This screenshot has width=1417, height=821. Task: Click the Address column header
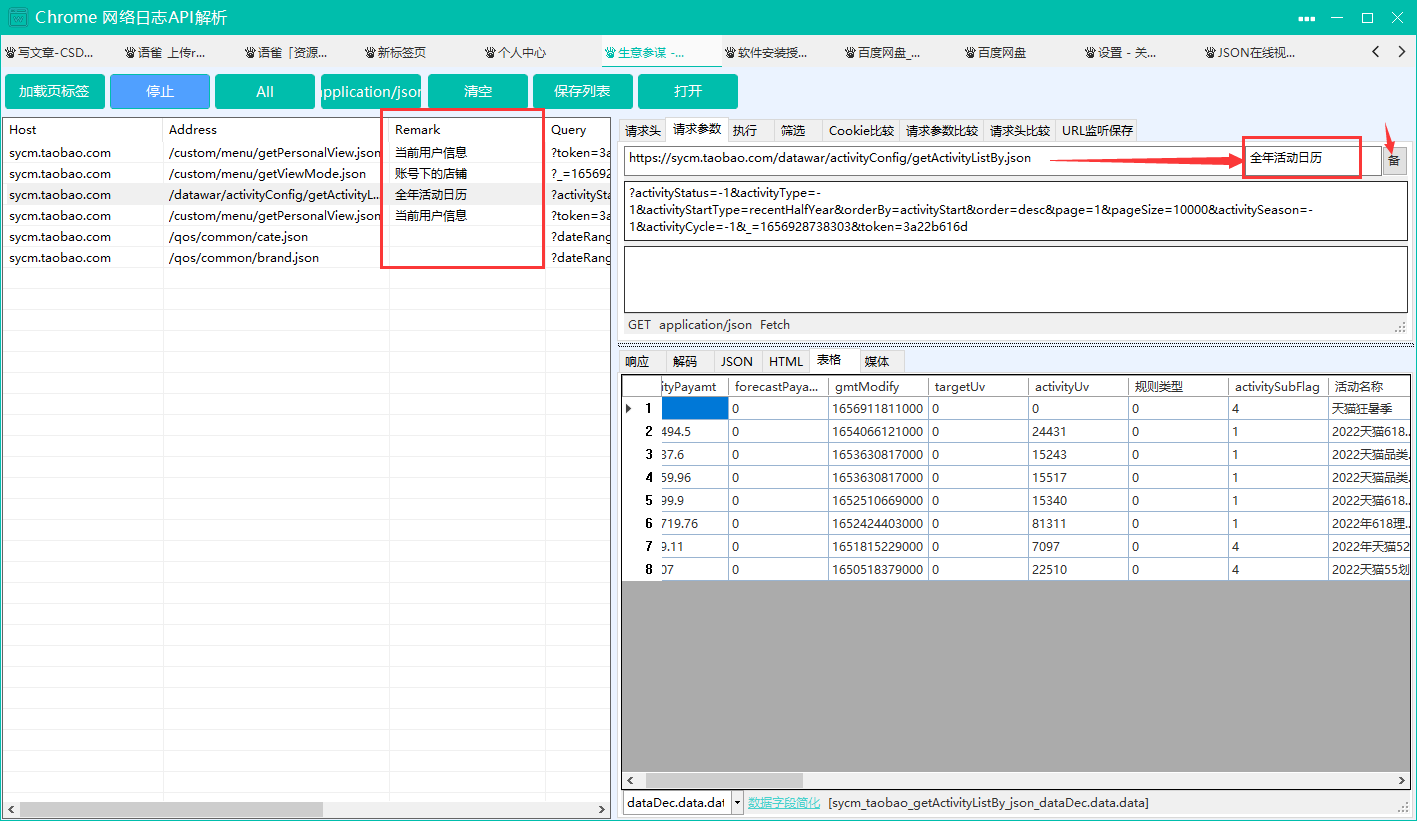point(275,130)
